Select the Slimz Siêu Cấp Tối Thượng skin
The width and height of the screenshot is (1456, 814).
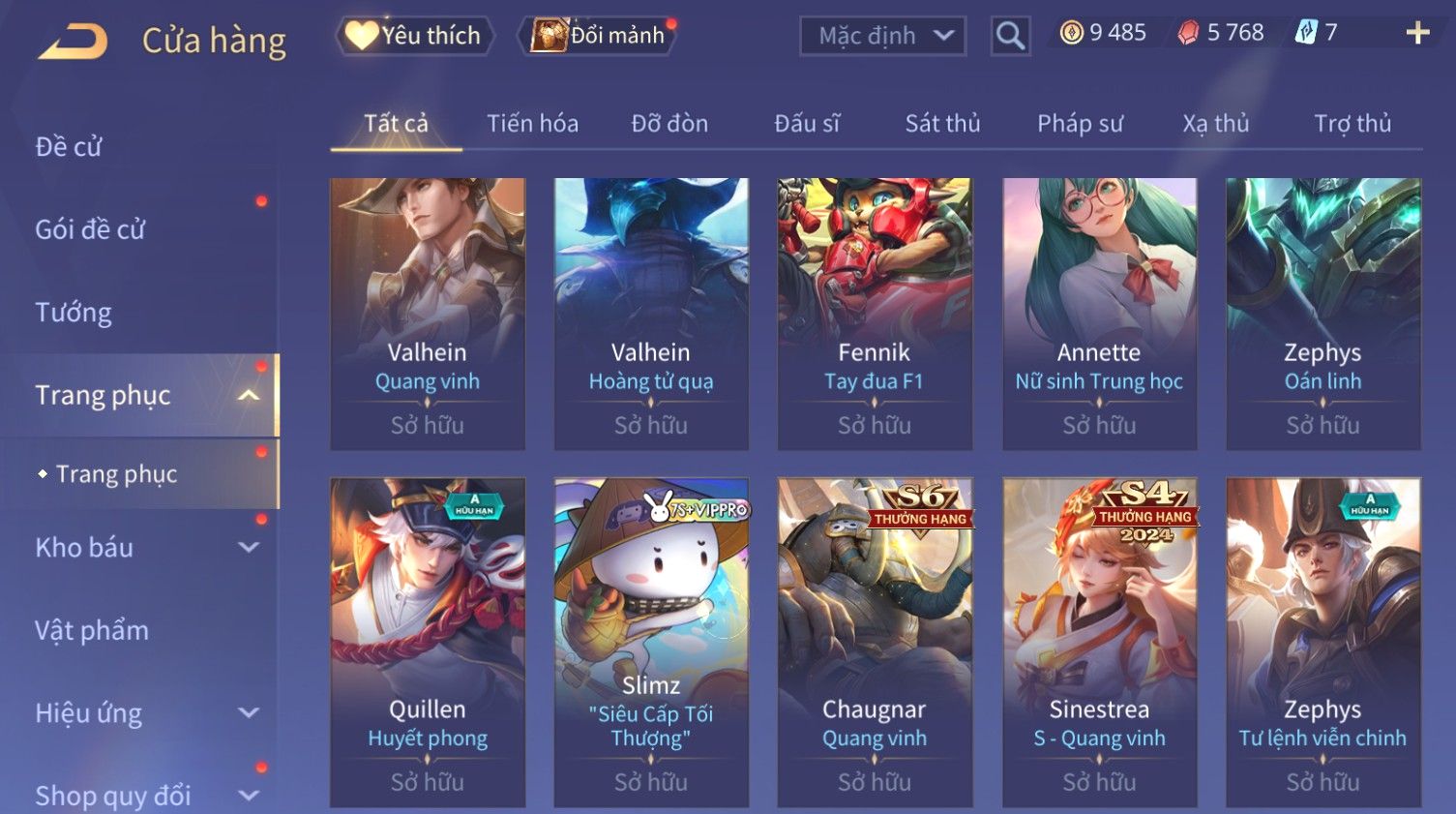tap(651, 642)
